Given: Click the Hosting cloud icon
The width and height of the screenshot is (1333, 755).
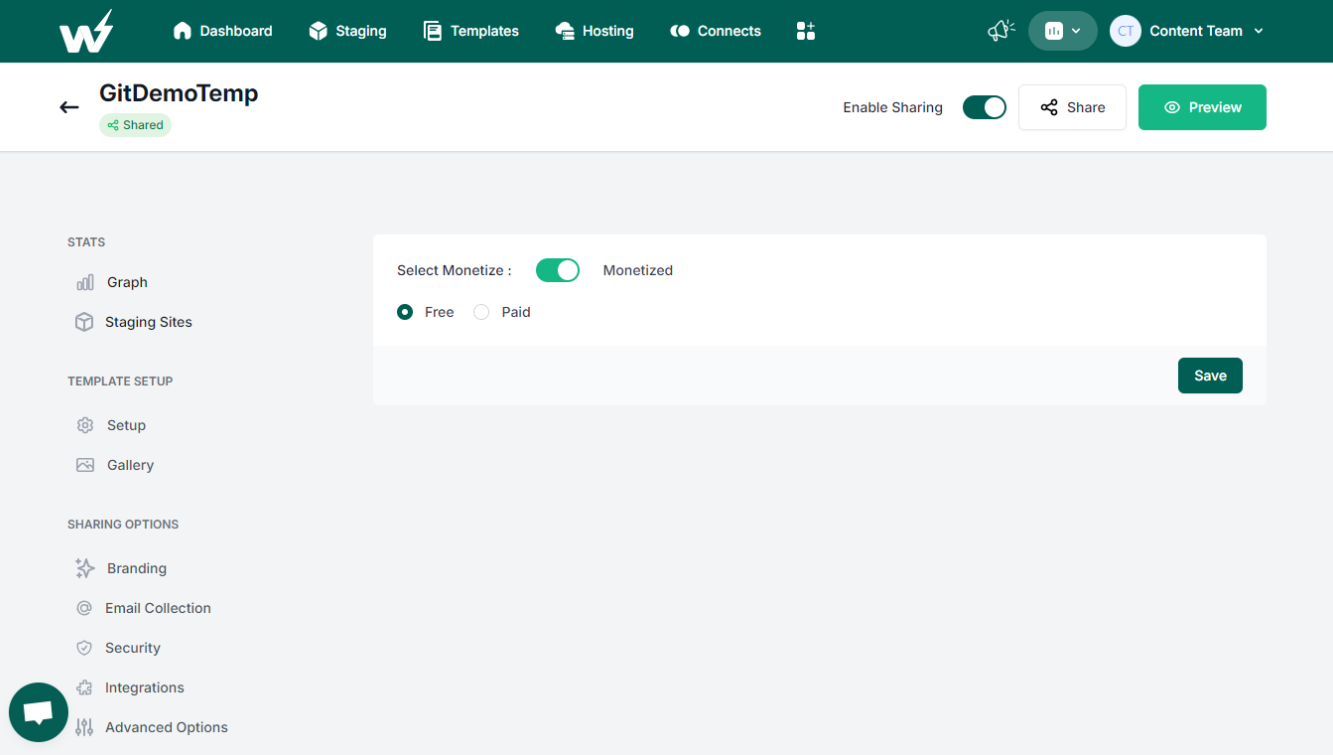Looking at the screenshot, I should (565, 31).
